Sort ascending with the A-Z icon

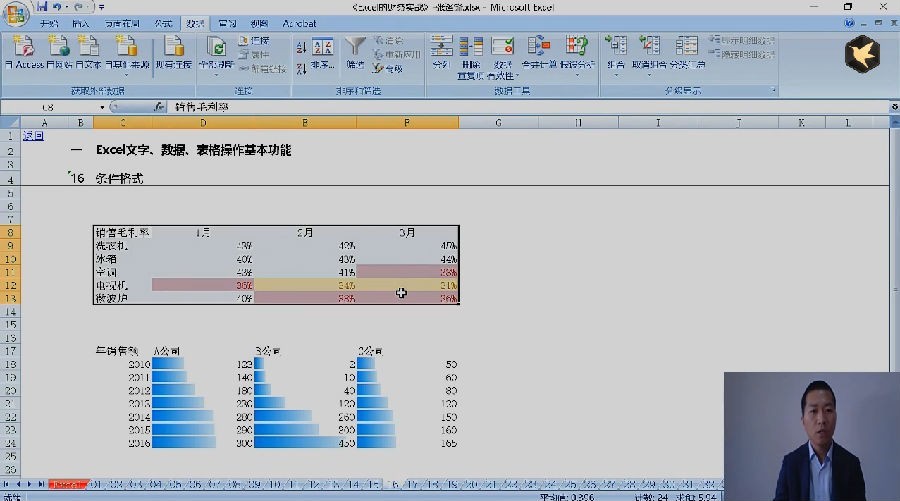point(301,48)
